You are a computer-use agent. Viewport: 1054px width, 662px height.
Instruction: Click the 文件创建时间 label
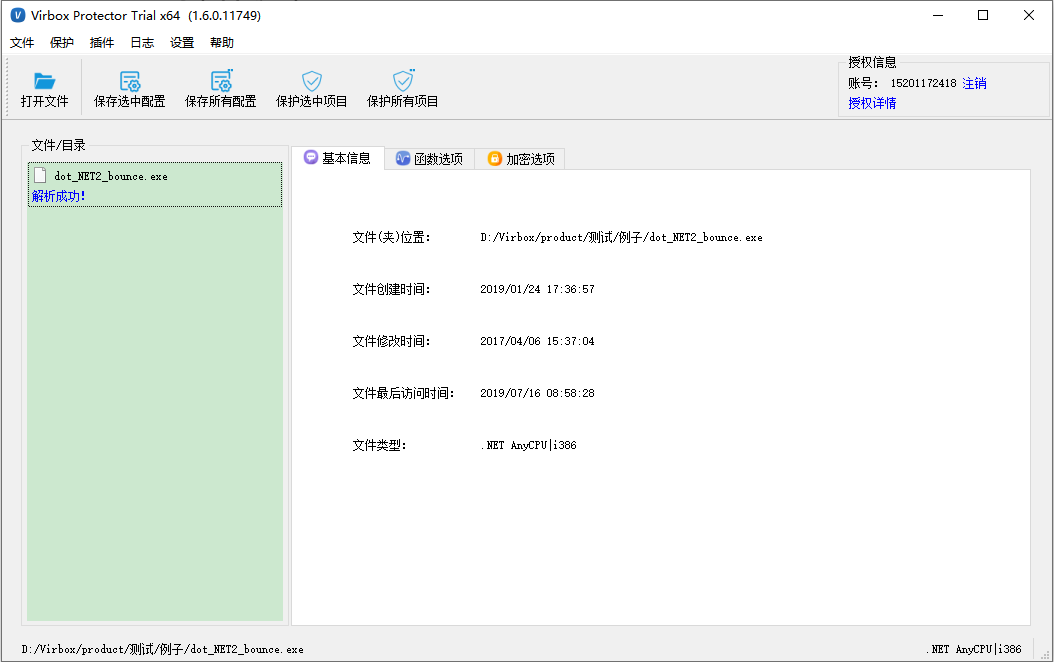point(391,290)
